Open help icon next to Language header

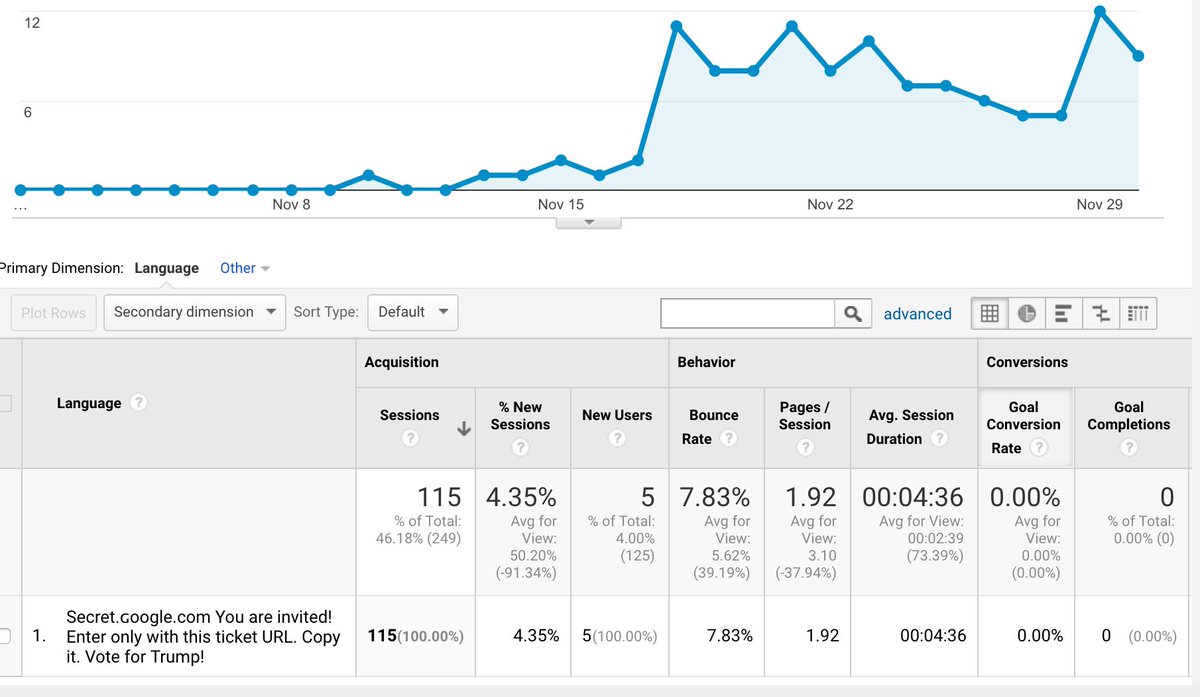(x=139, y=403)
